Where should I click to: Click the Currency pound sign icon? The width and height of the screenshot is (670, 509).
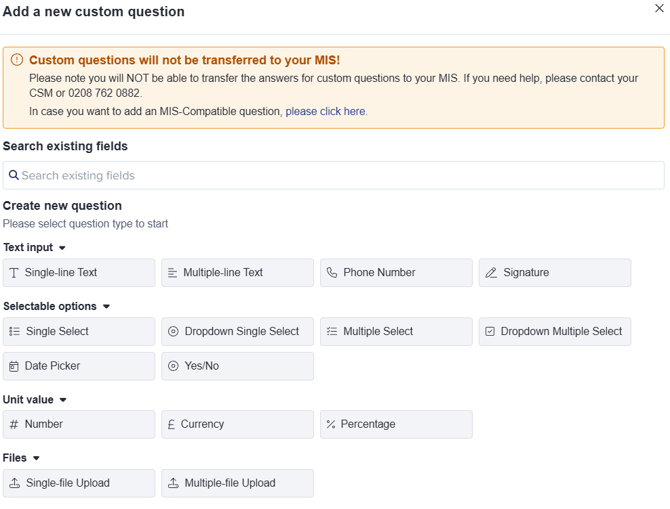(172, 424)
